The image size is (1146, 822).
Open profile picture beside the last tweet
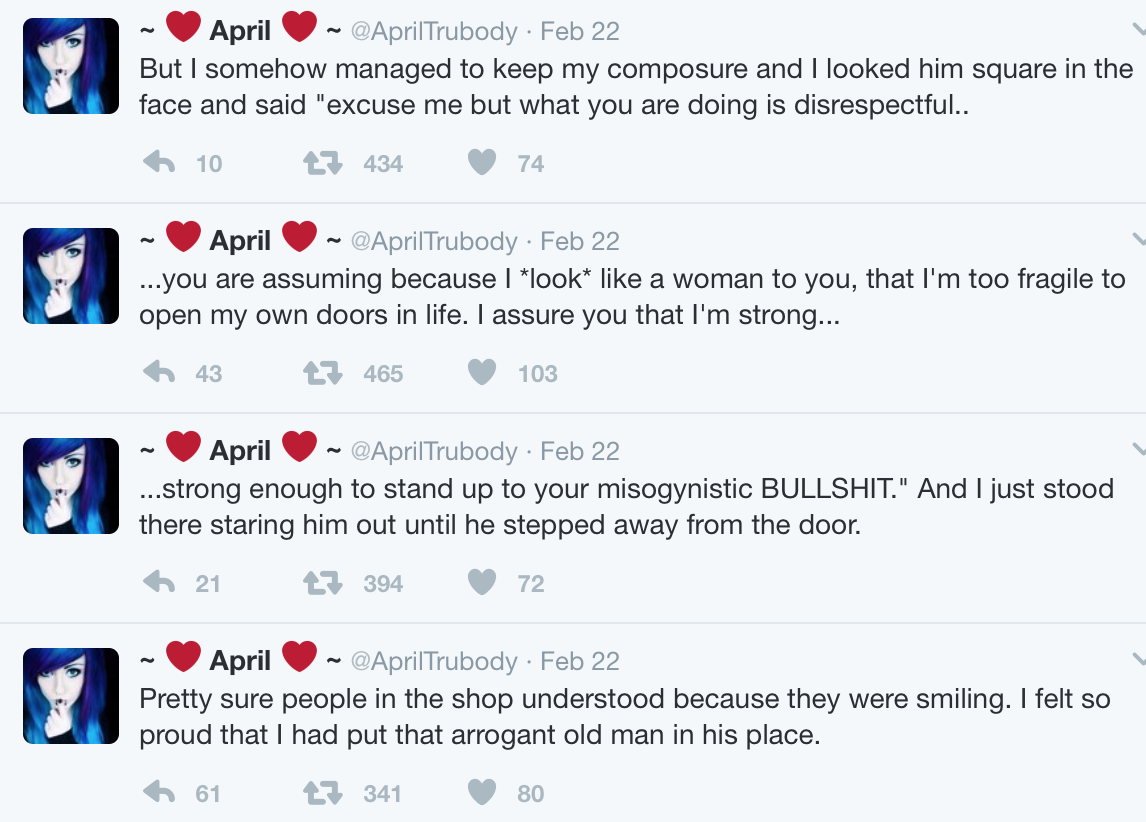click(70, 695)
